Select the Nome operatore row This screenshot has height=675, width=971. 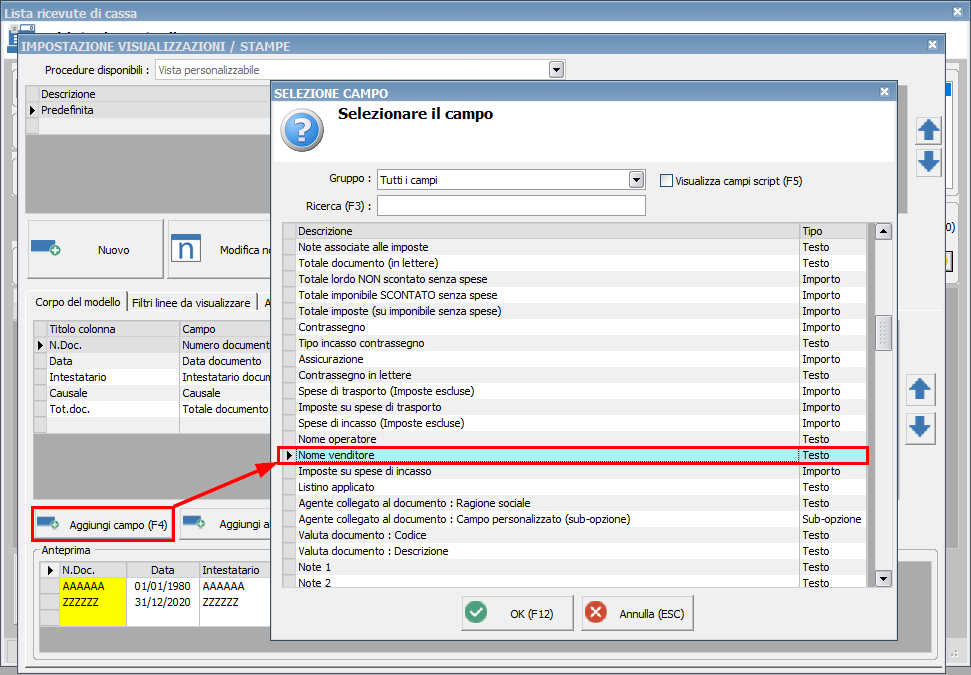[574, 439]
